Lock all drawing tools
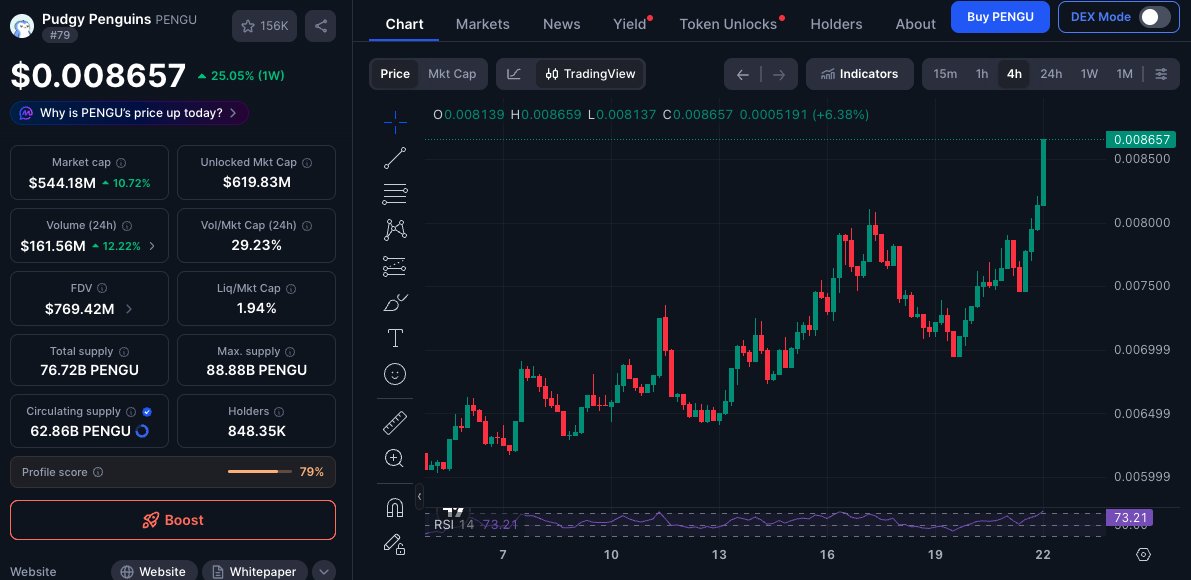The height and width of the screenshot is (580, 1191). (394, 544)
